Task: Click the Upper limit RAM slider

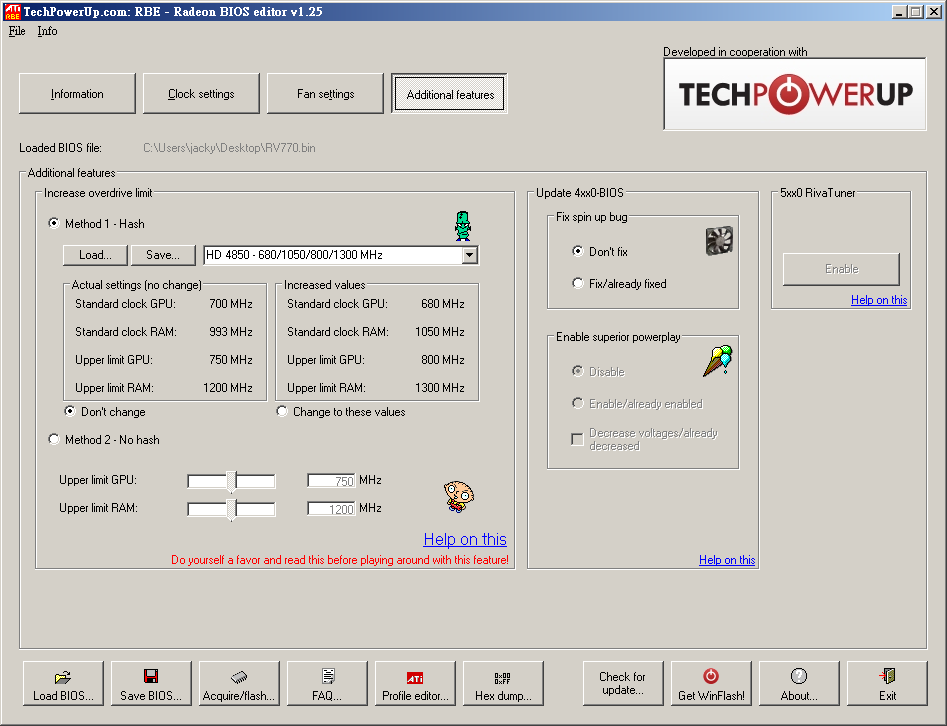Action: pos(231,509)
